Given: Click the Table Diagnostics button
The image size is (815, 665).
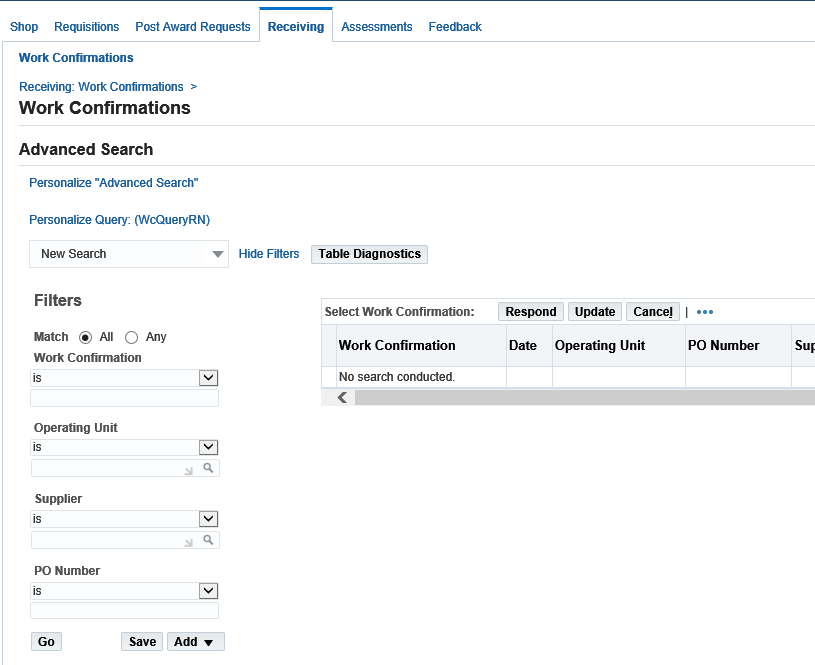Looking at the screenshot, I should 370,254.
